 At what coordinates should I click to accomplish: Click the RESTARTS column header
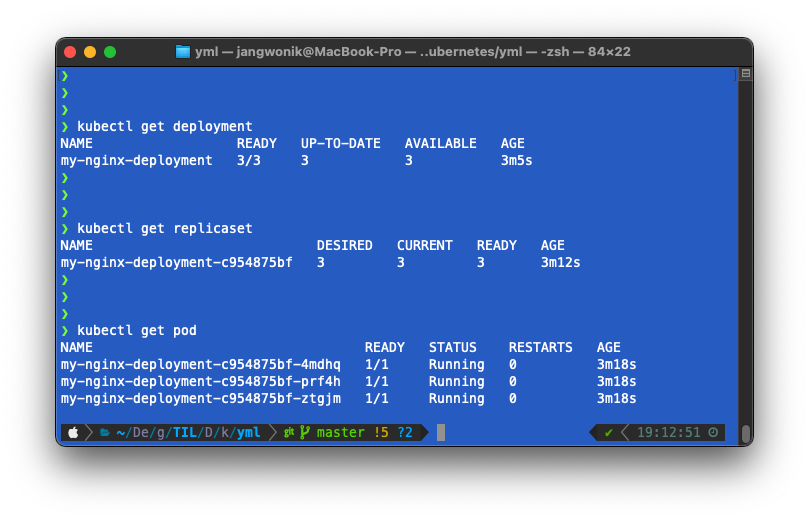click(541, 348)
